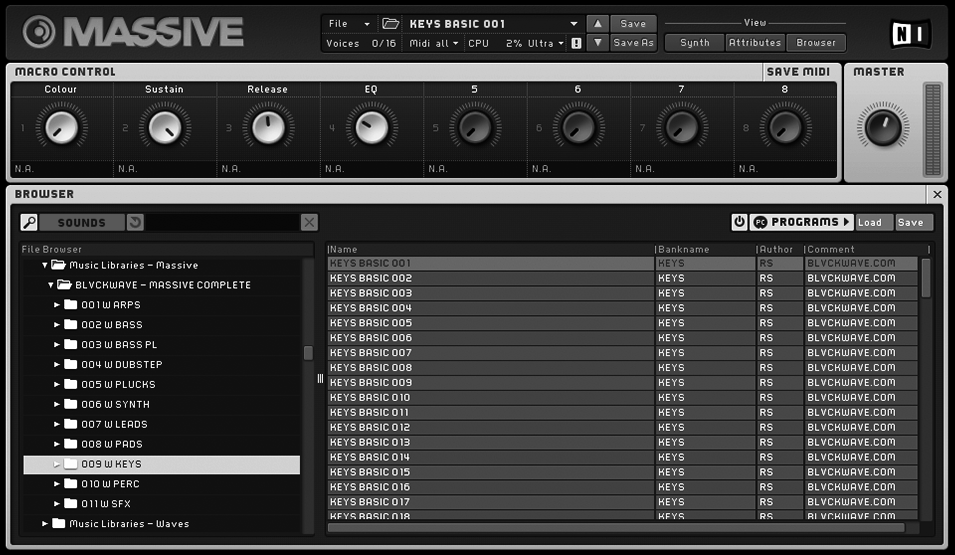Image resolution: width=955 pixels, height=555 pixels.
Task: Load the previous preset with up arrow
Action: (x=596, y=23)
